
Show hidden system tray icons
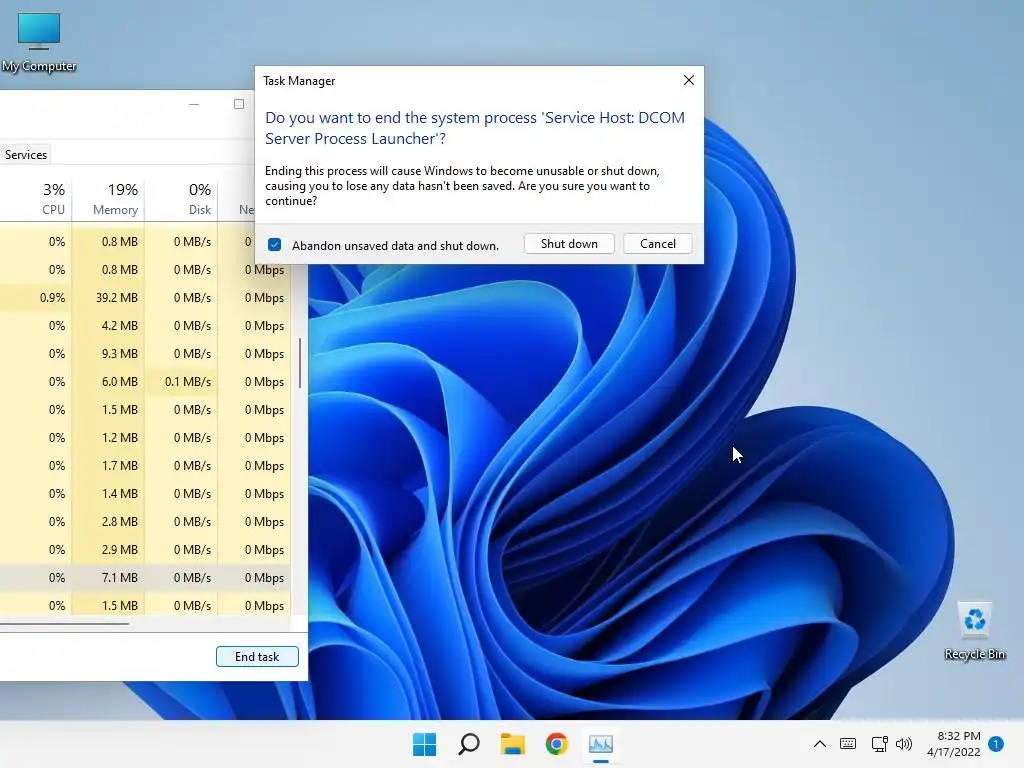pos(820,744)
